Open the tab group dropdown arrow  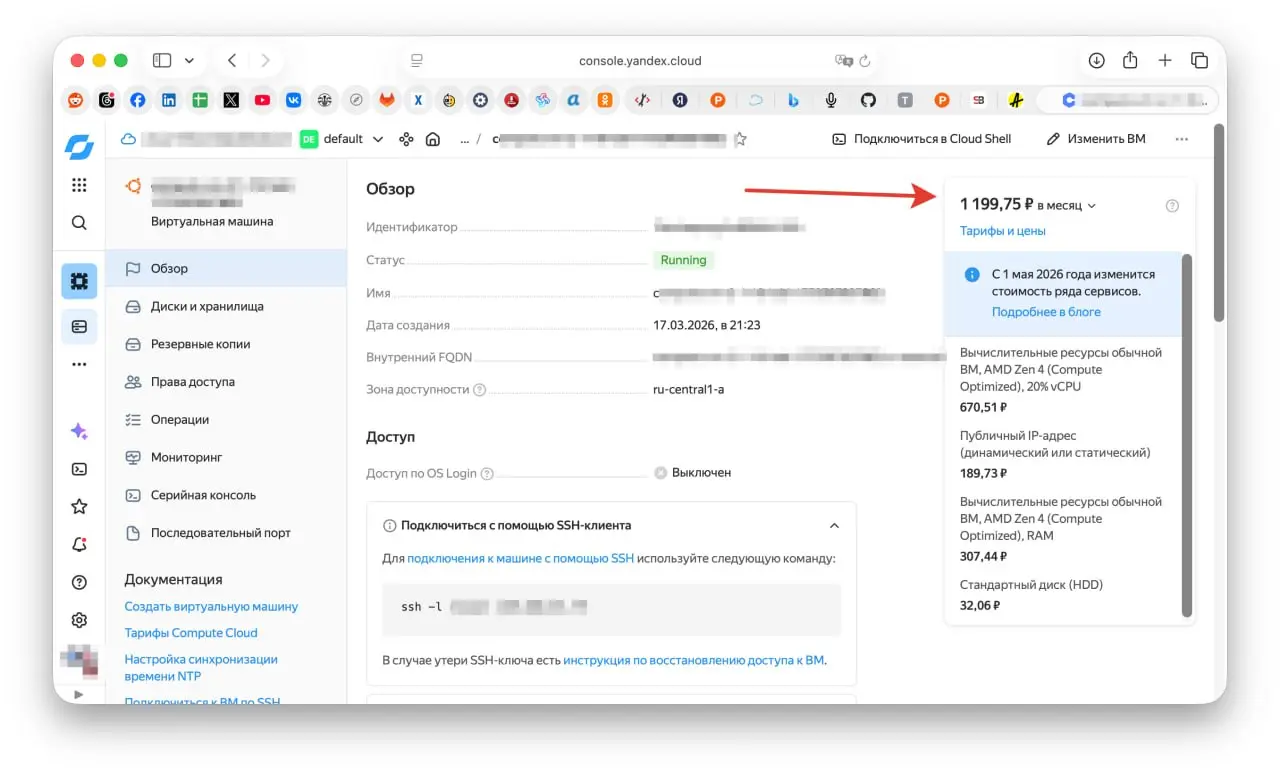click(x=189, y=61)
